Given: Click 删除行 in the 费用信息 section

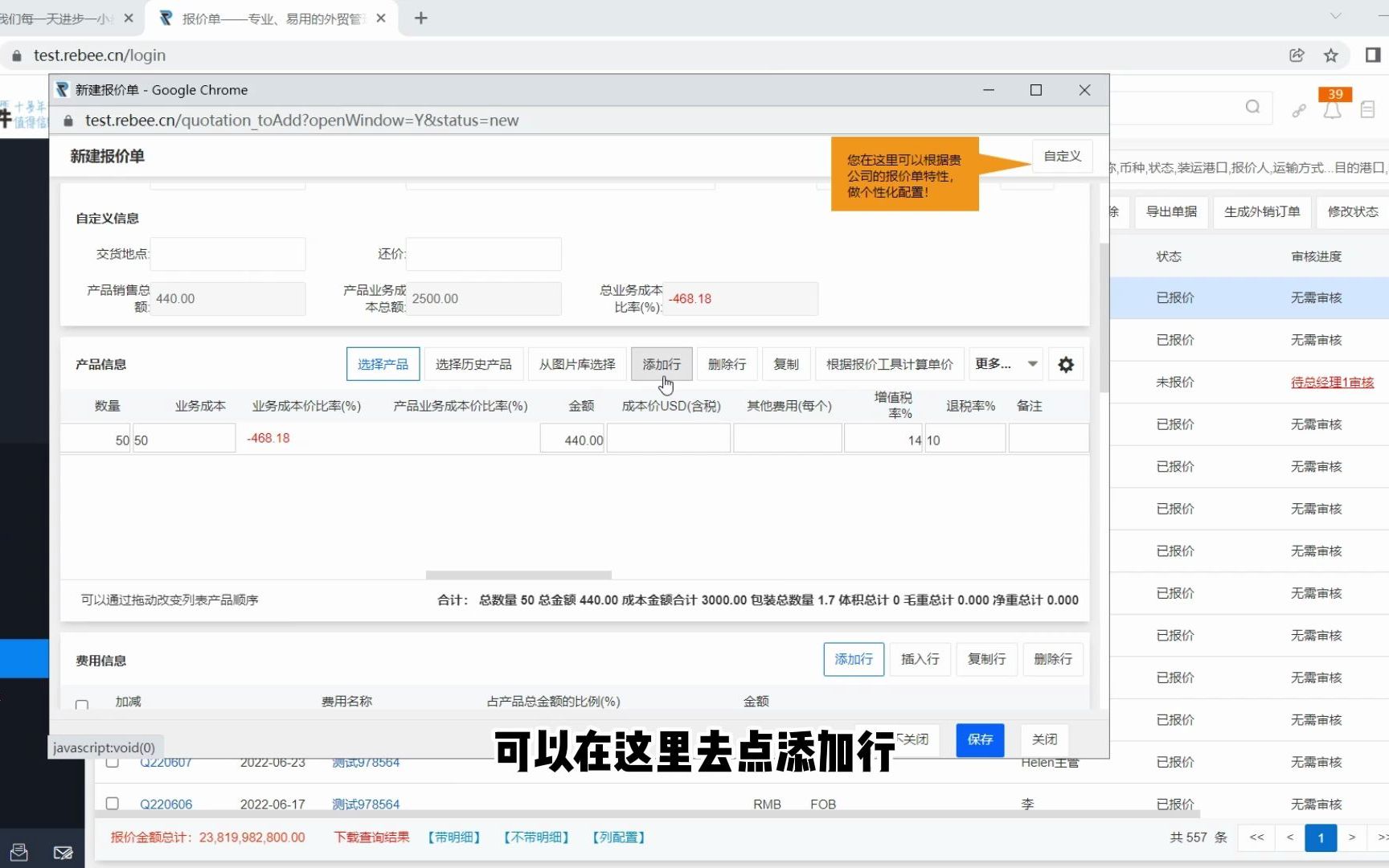Looking at the screenshot, I should tap(1053, 659).
